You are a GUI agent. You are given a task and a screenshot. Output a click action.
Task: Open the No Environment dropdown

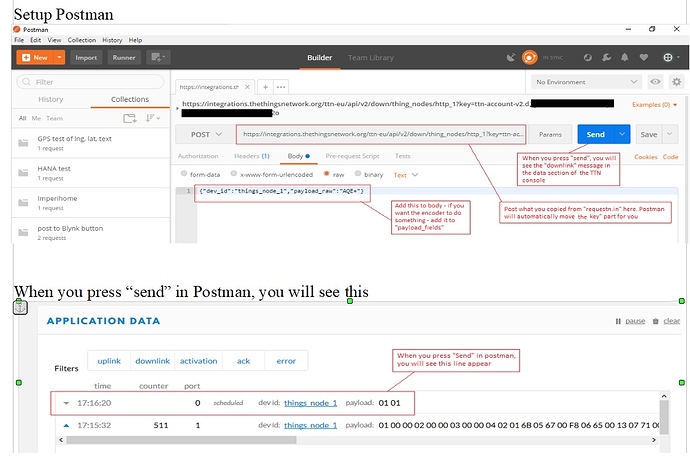[x=586, y=82]
